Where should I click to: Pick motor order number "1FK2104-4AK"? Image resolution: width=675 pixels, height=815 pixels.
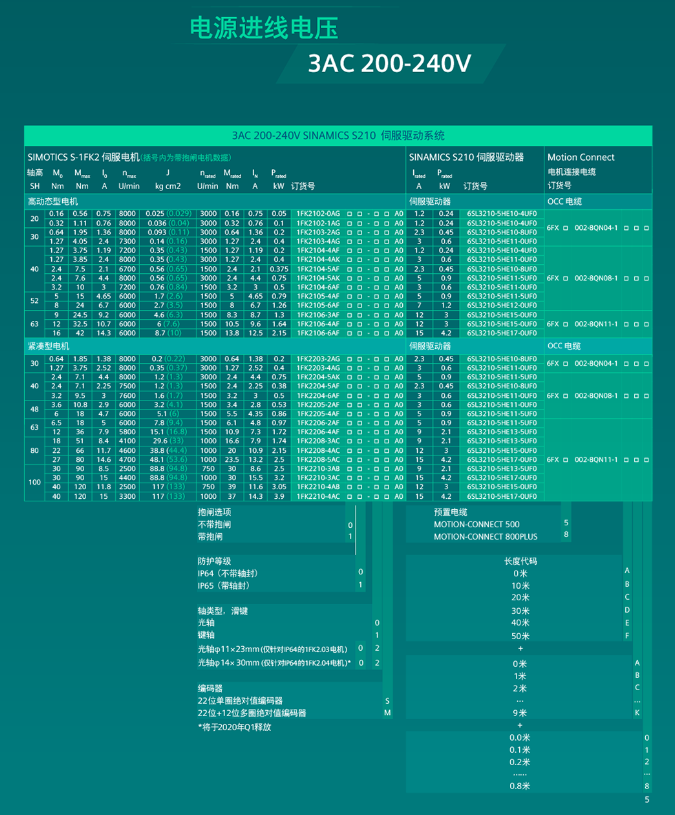tap(318, 259)
